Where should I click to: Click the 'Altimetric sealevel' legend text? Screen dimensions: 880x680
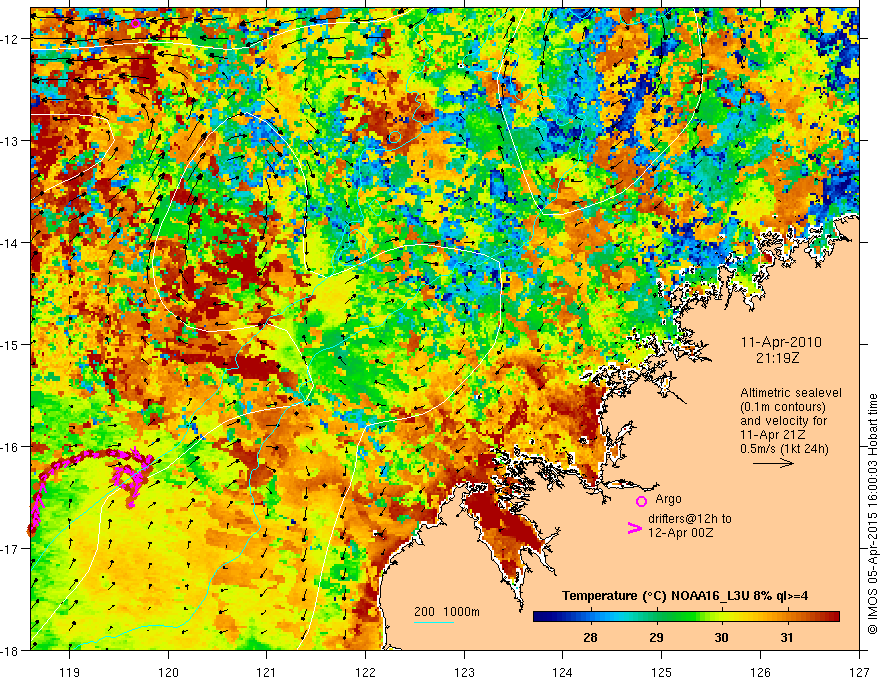click(x=791, y=393)
